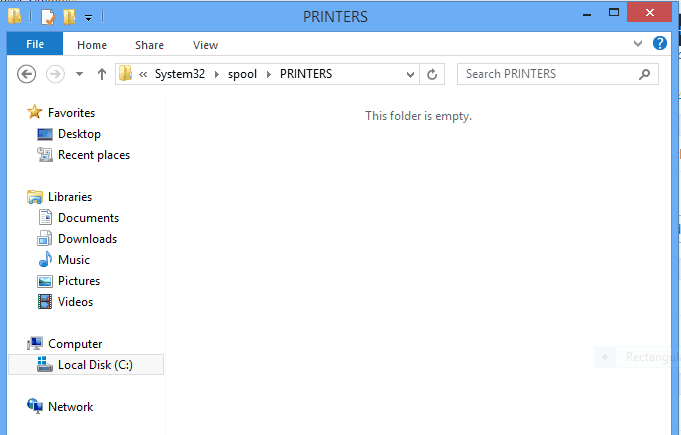This screenshot has height=435, width=681.
Task: Select Desktop under Favorites
Action: [79, 134]
